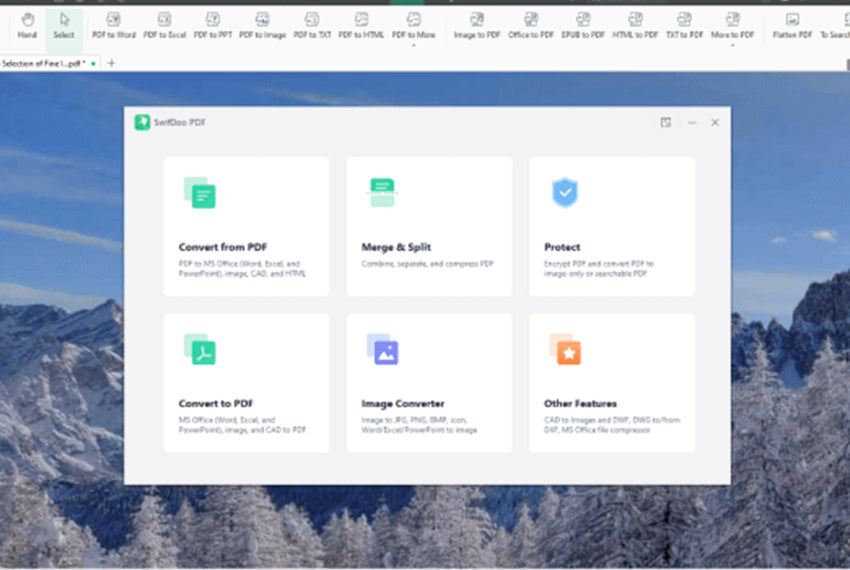Expand the PDF to More dropdown
The image size is (850, 570).
coord(413,27)
